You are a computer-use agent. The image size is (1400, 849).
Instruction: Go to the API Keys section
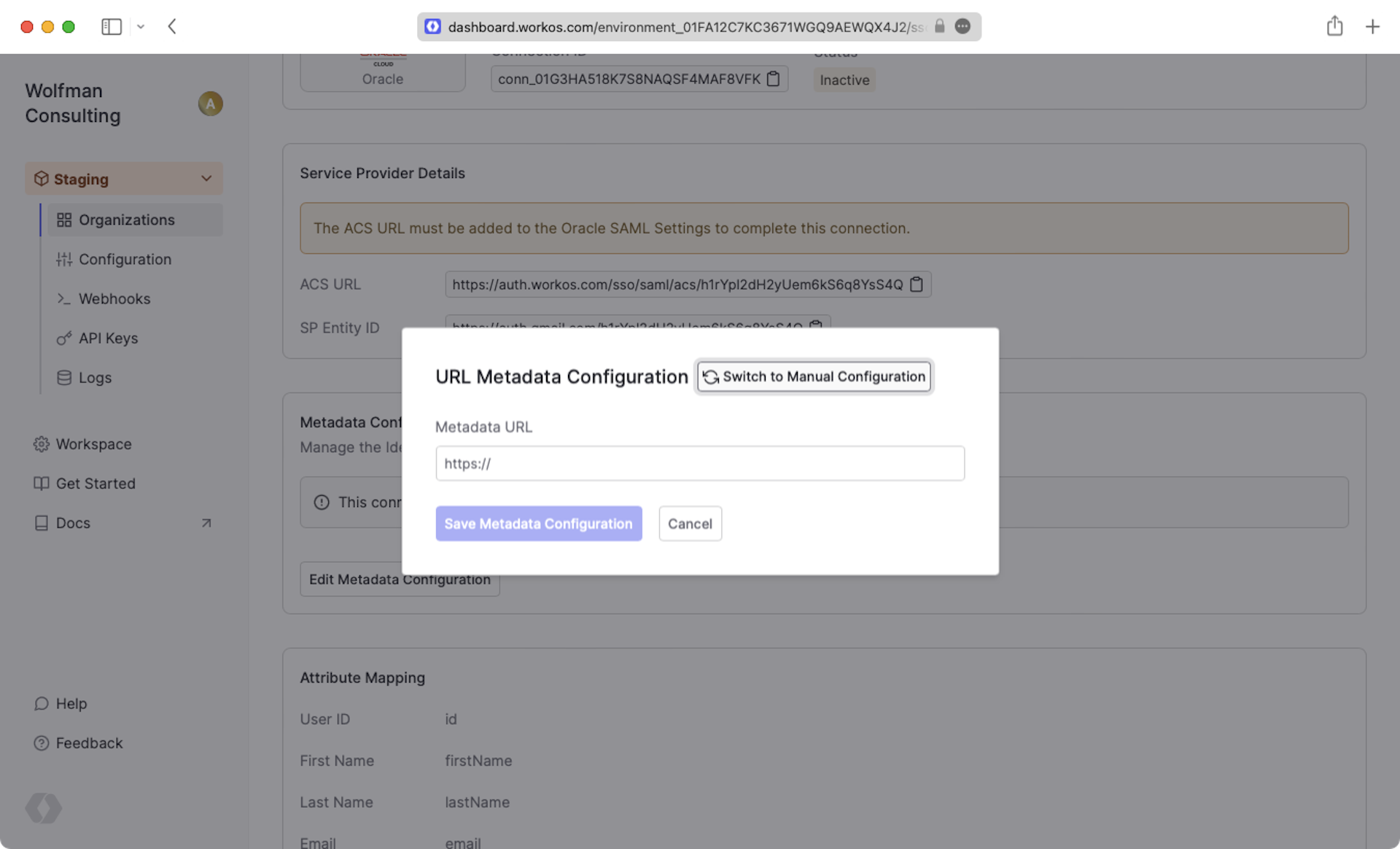point(108,338)
